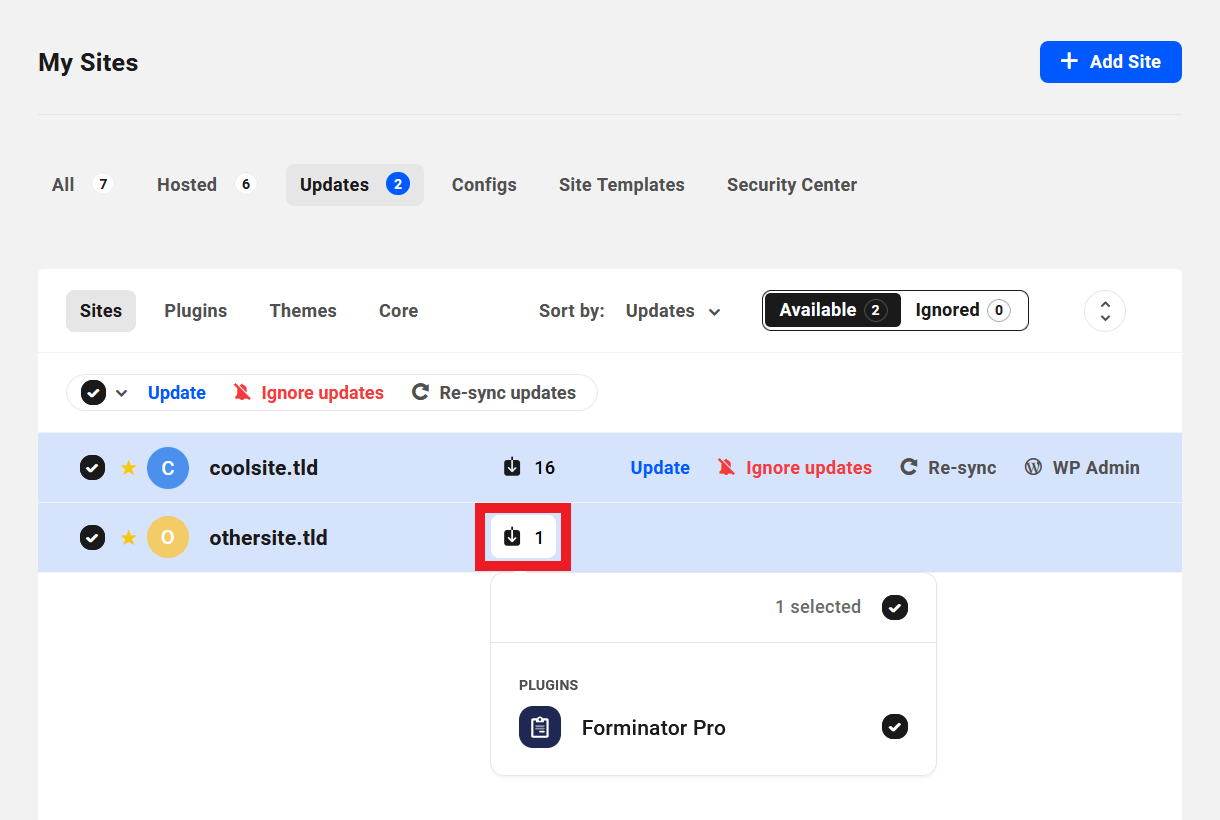
Task: Click the star icon beside coolsite.tld
Action: pyautogui.click(x=128, y=468)
